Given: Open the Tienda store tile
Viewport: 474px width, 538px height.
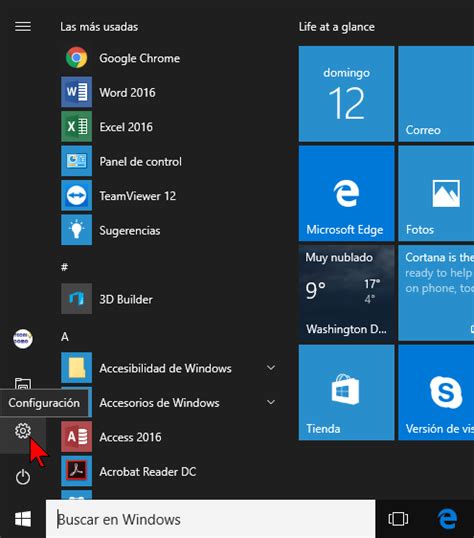Looking at the screenshot, I should click(x=346, y=393).
